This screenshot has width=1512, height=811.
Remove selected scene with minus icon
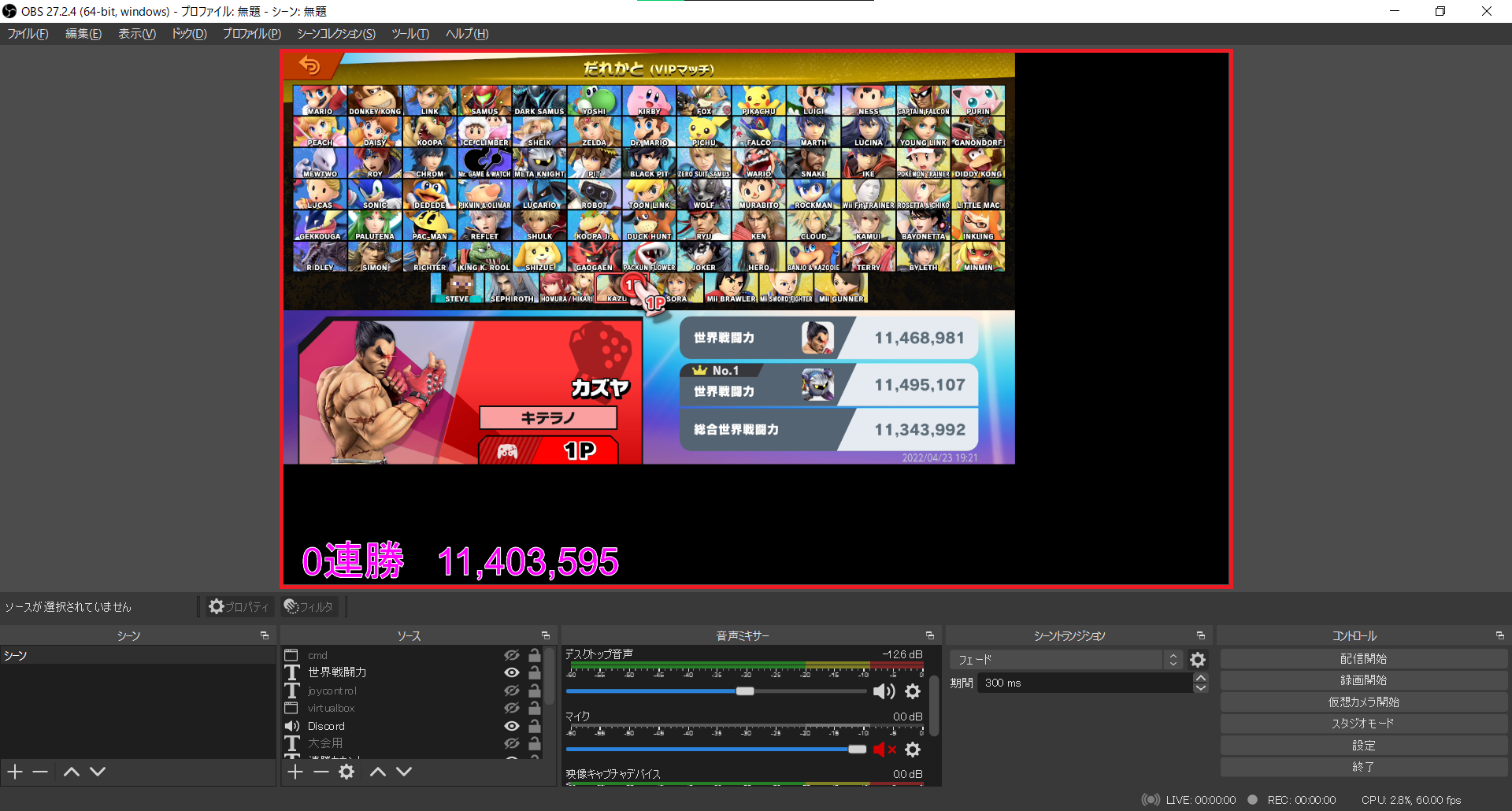[x=40, y=772]
